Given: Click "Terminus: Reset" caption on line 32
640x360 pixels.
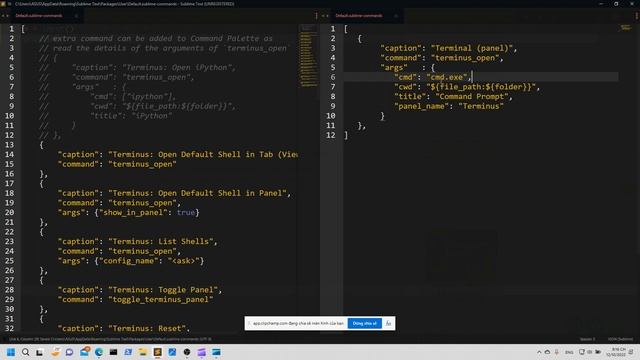Looking at the screenshot, I should 147,328.
